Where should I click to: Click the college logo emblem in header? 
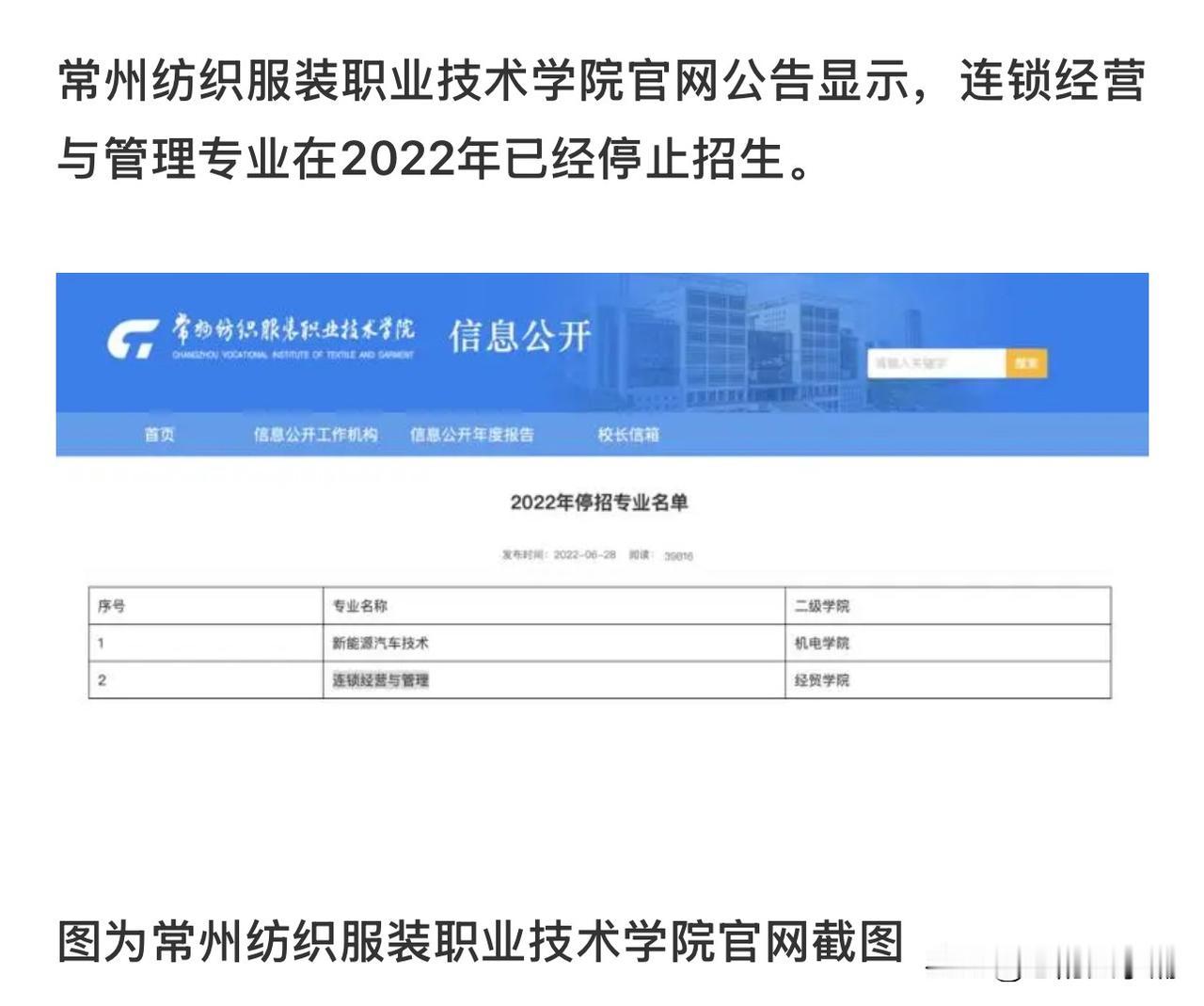pyautogui.click(x=133, y=339)
